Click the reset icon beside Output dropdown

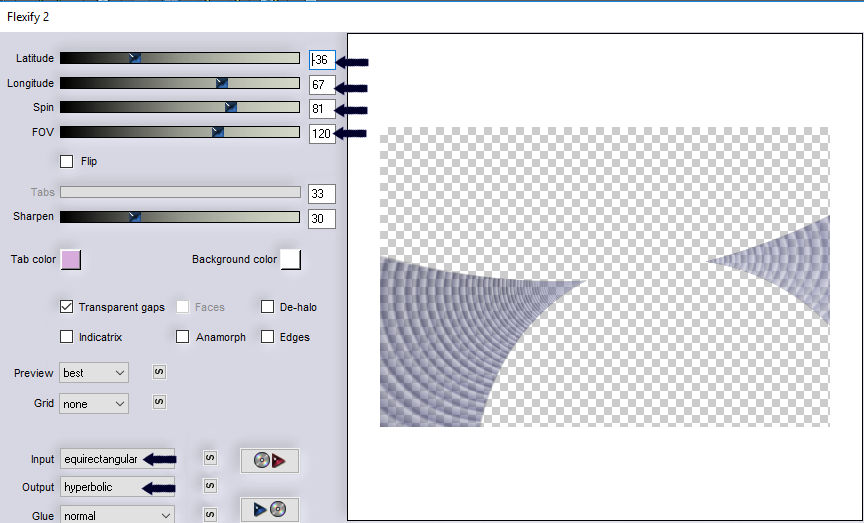[210, 486]
